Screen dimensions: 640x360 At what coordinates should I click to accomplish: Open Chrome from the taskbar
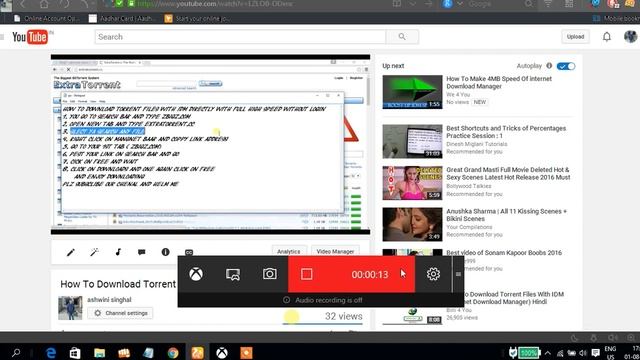coord(173,353)
